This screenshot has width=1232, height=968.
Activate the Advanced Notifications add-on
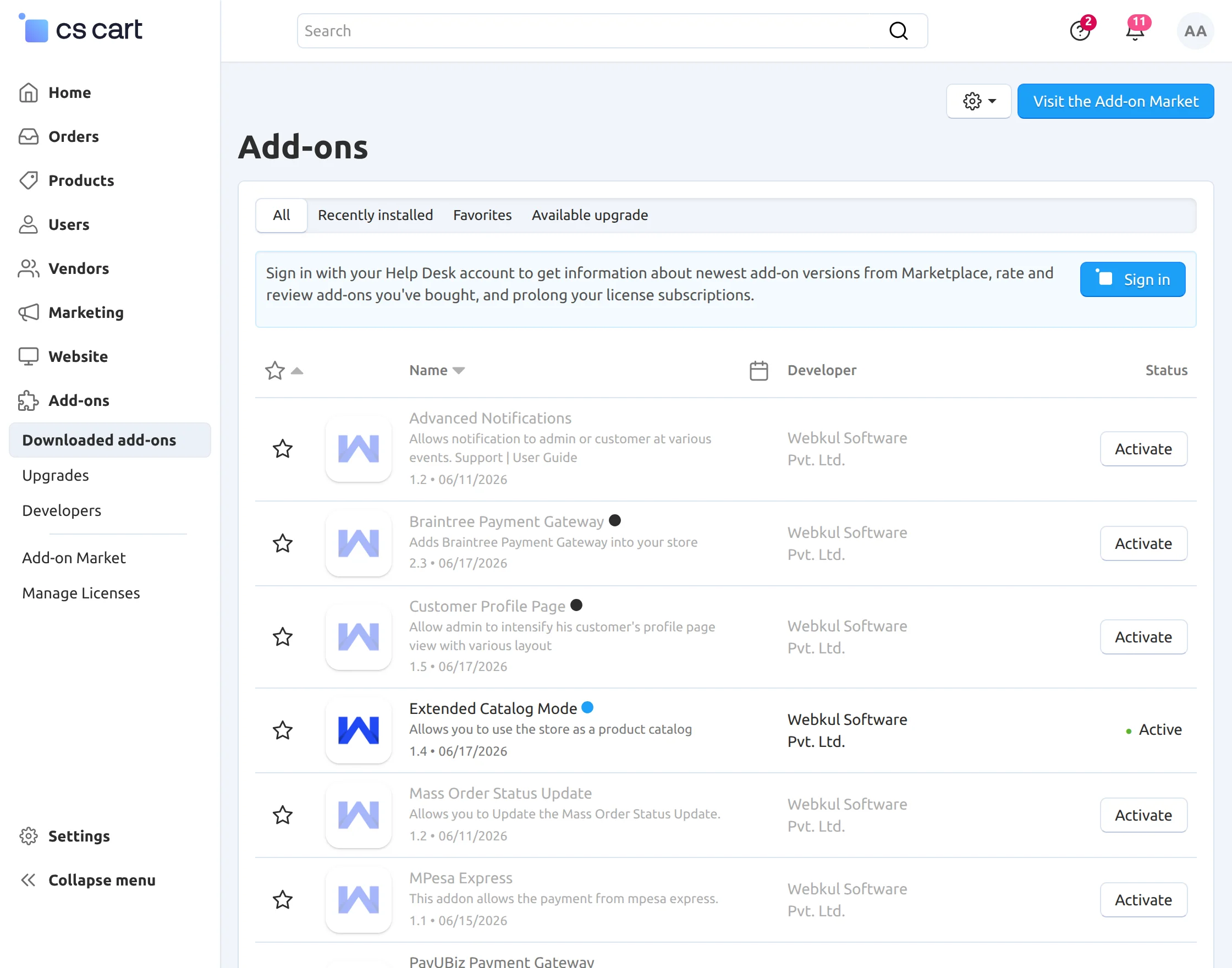[1143, 449]
